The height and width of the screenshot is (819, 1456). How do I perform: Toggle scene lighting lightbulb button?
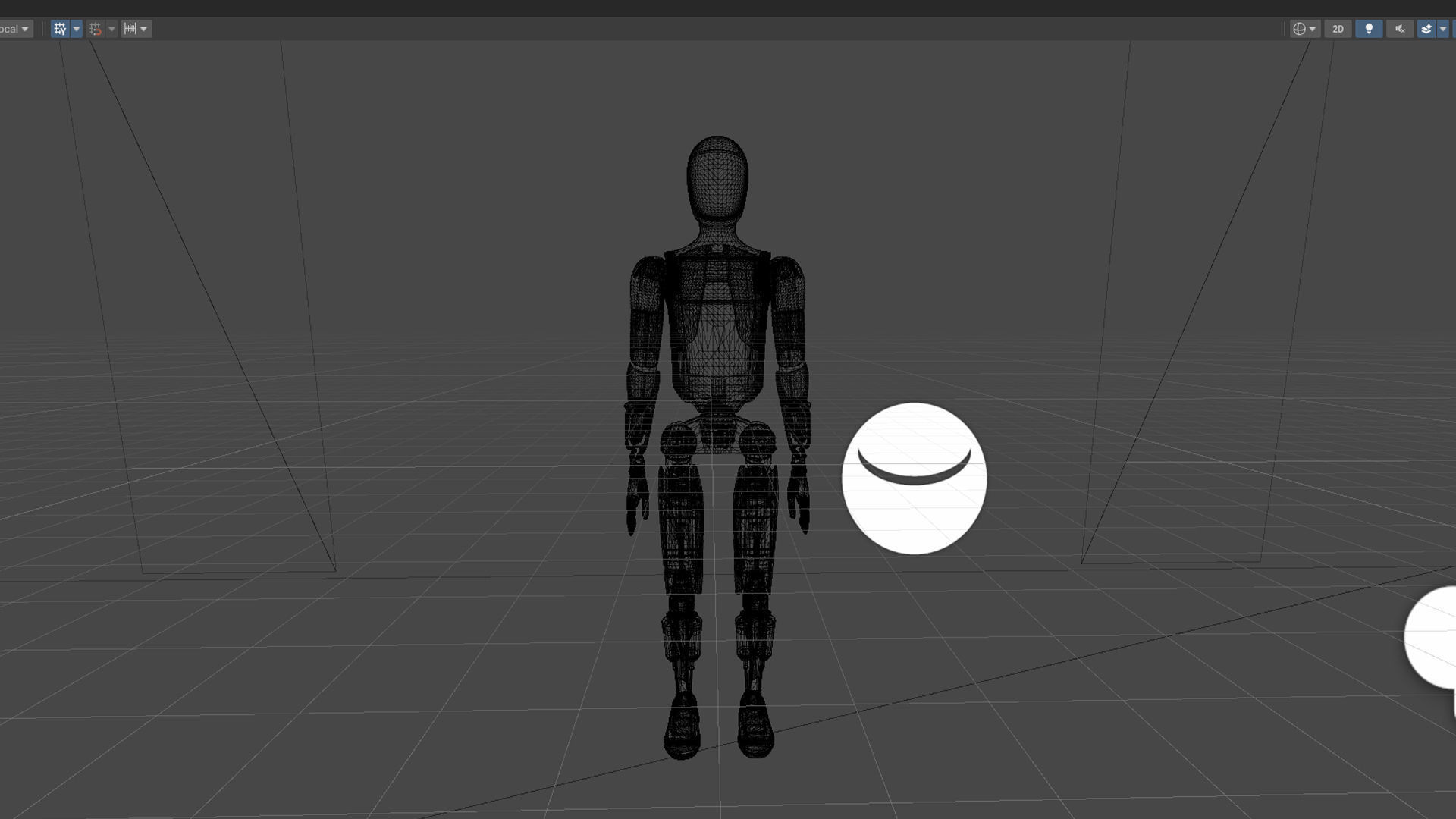[x=1369, y=29]
